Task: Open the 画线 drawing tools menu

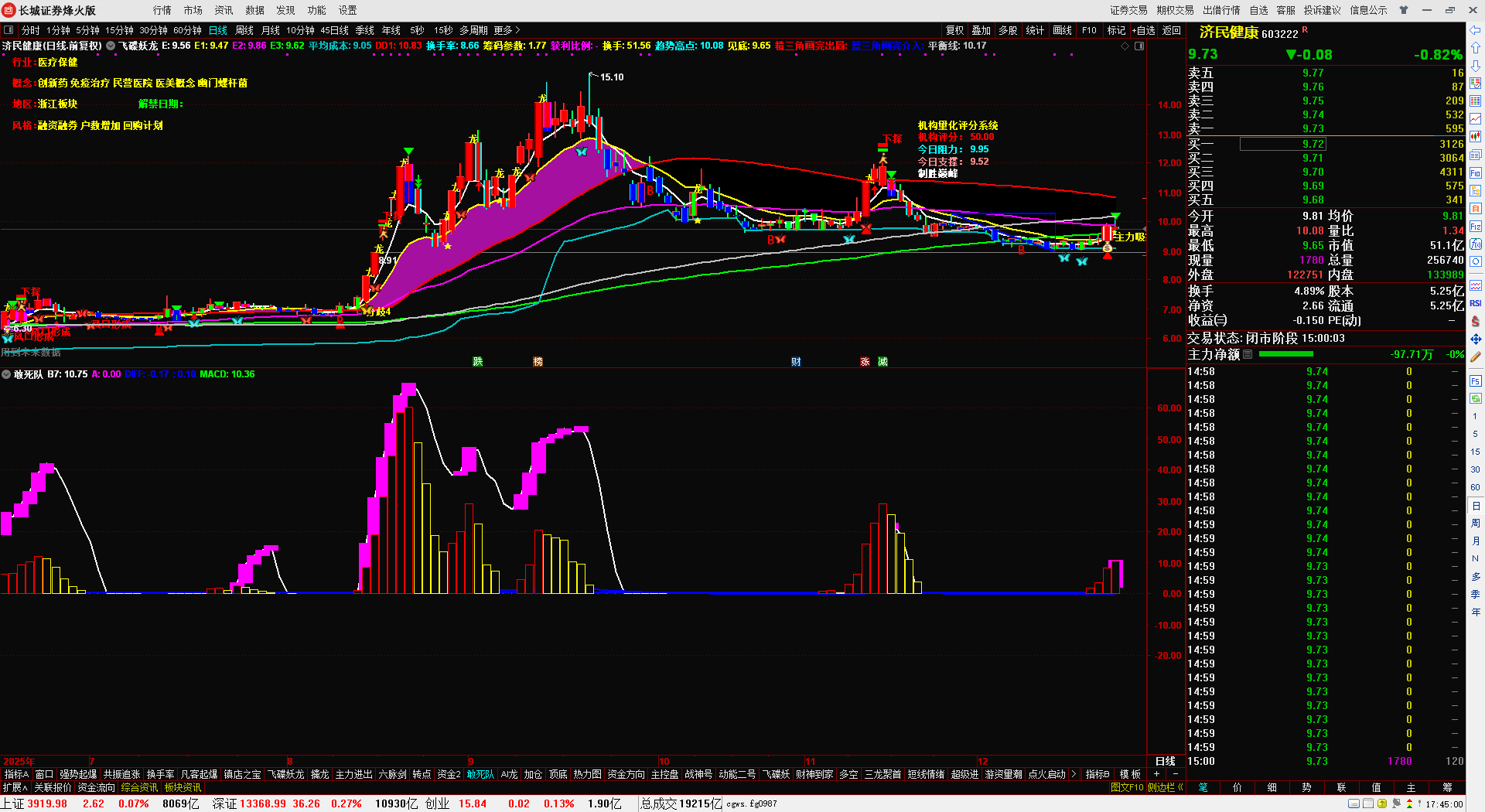Action: [x=1063, y=30]
